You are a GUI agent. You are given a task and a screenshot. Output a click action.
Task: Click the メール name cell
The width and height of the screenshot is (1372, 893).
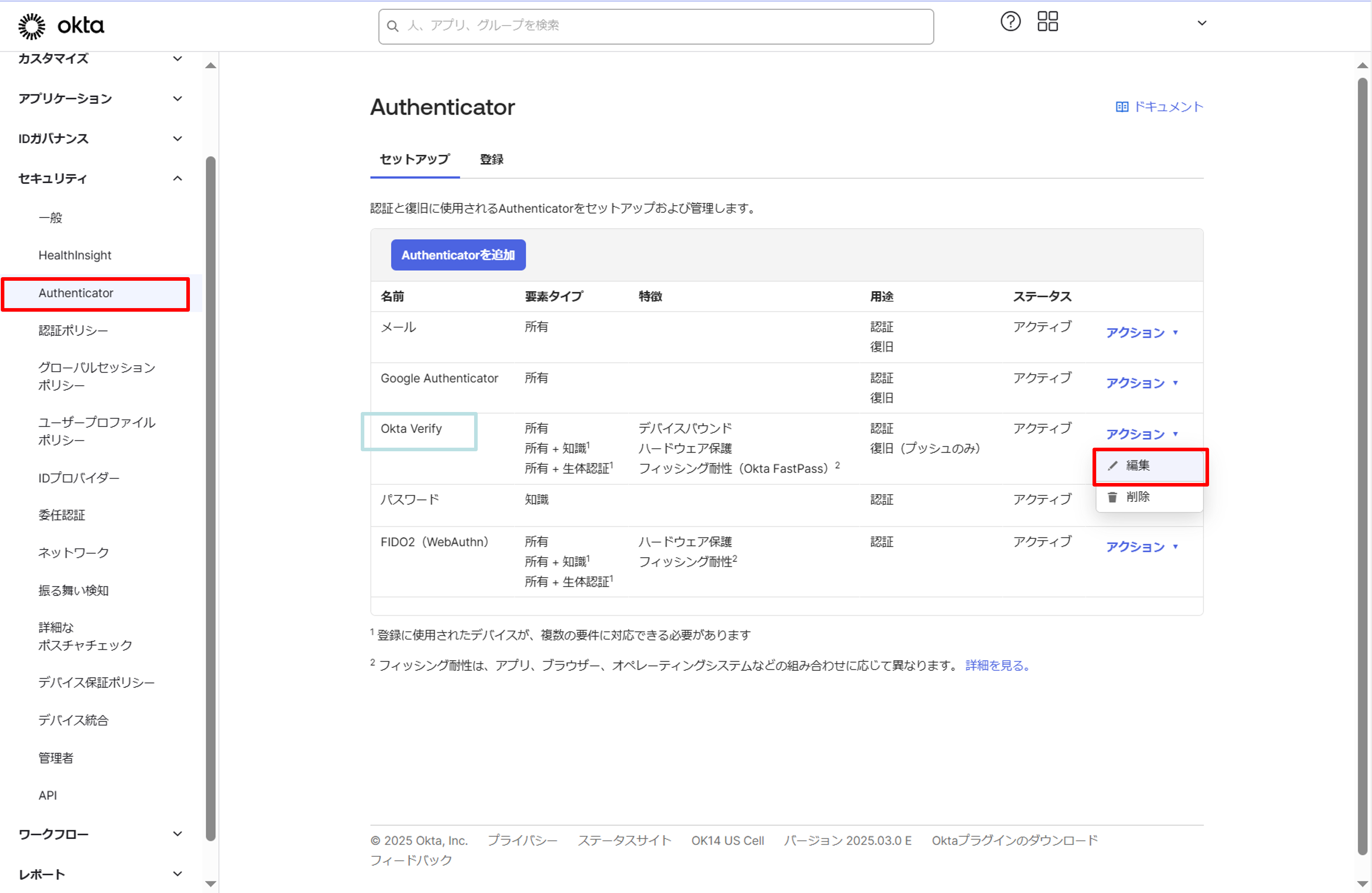(x=398, y=327)
